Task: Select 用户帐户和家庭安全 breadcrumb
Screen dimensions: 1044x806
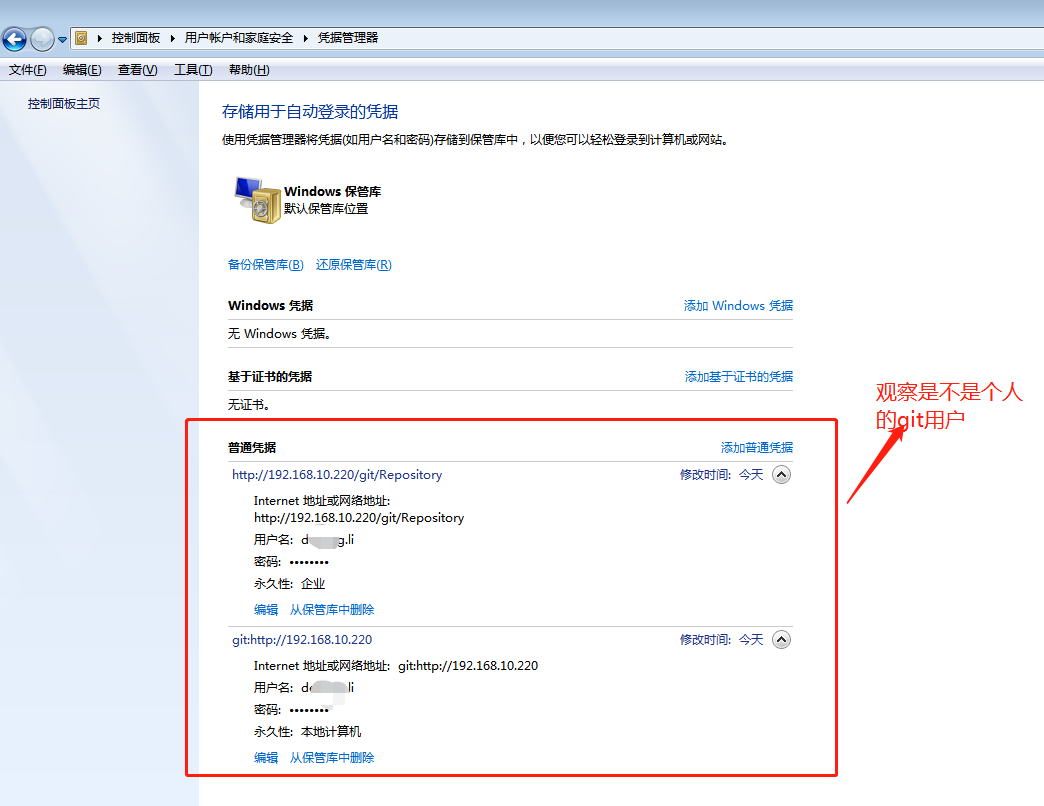Action: [x=238, y=38]
